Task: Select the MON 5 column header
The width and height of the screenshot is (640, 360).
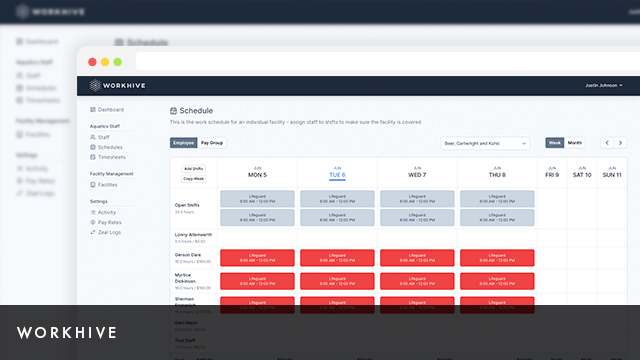Action: click(257, 172)
